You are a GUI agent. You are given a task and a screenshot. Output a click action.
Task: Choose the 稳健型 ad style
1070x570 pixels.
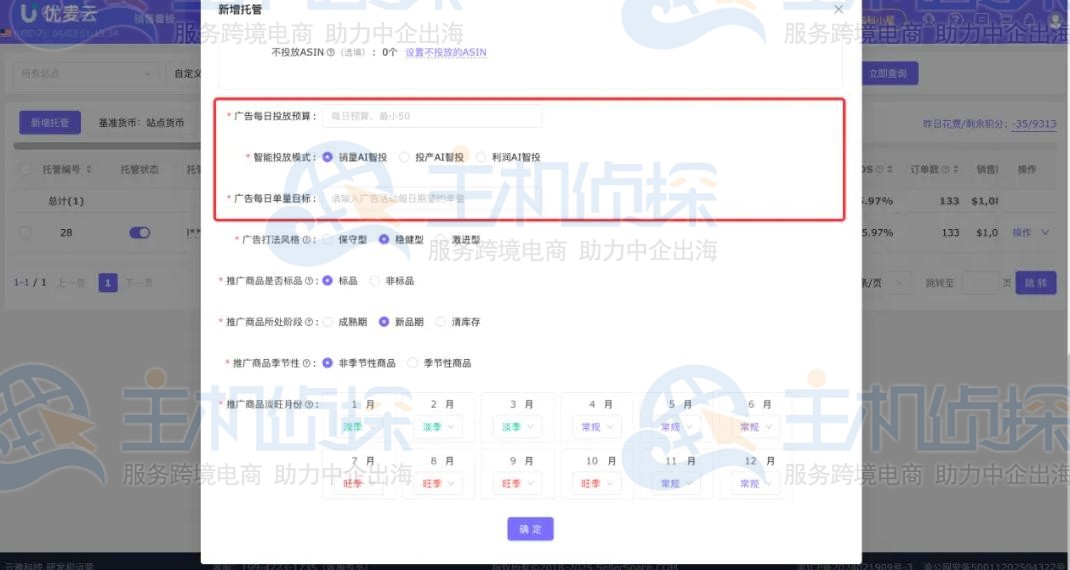pyautogui.click(x=384, y=240)
